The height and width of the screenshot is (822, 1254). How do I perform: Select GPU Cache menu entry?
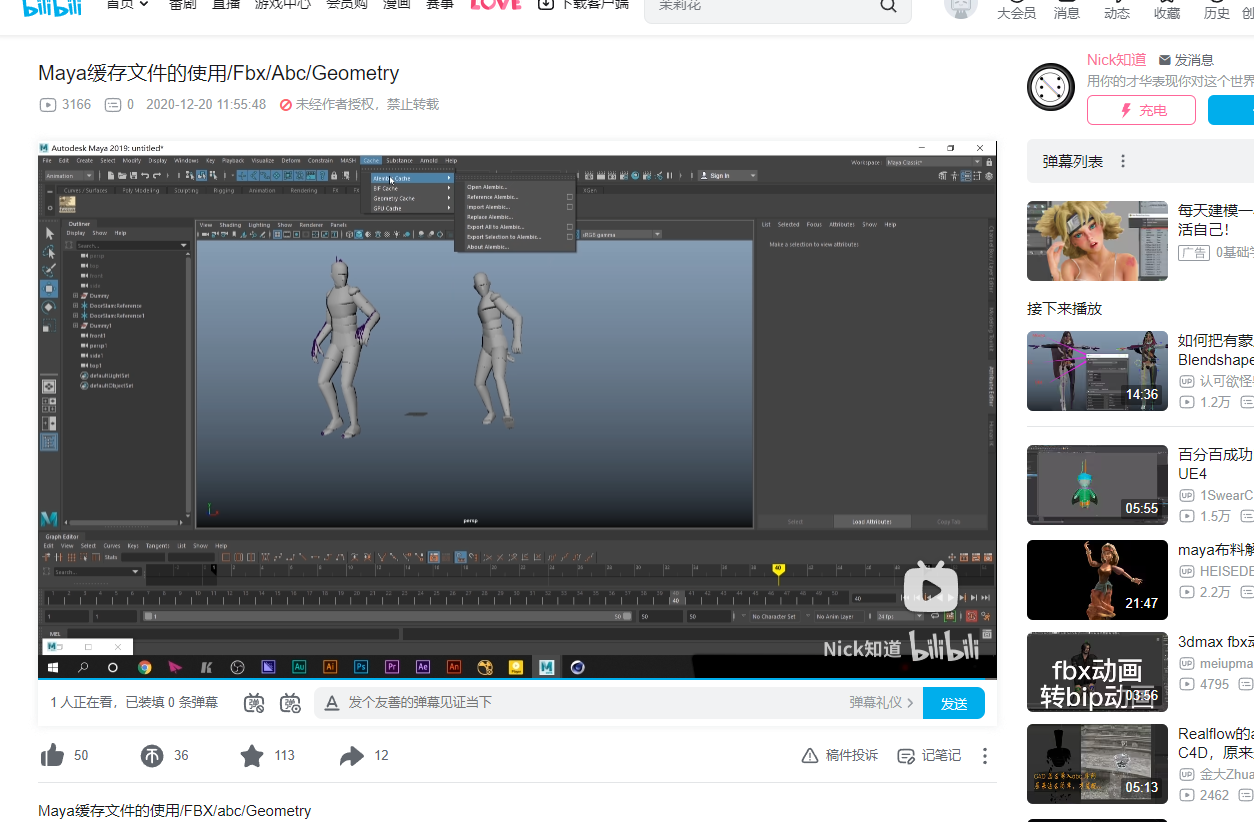[x=410, y=208]
